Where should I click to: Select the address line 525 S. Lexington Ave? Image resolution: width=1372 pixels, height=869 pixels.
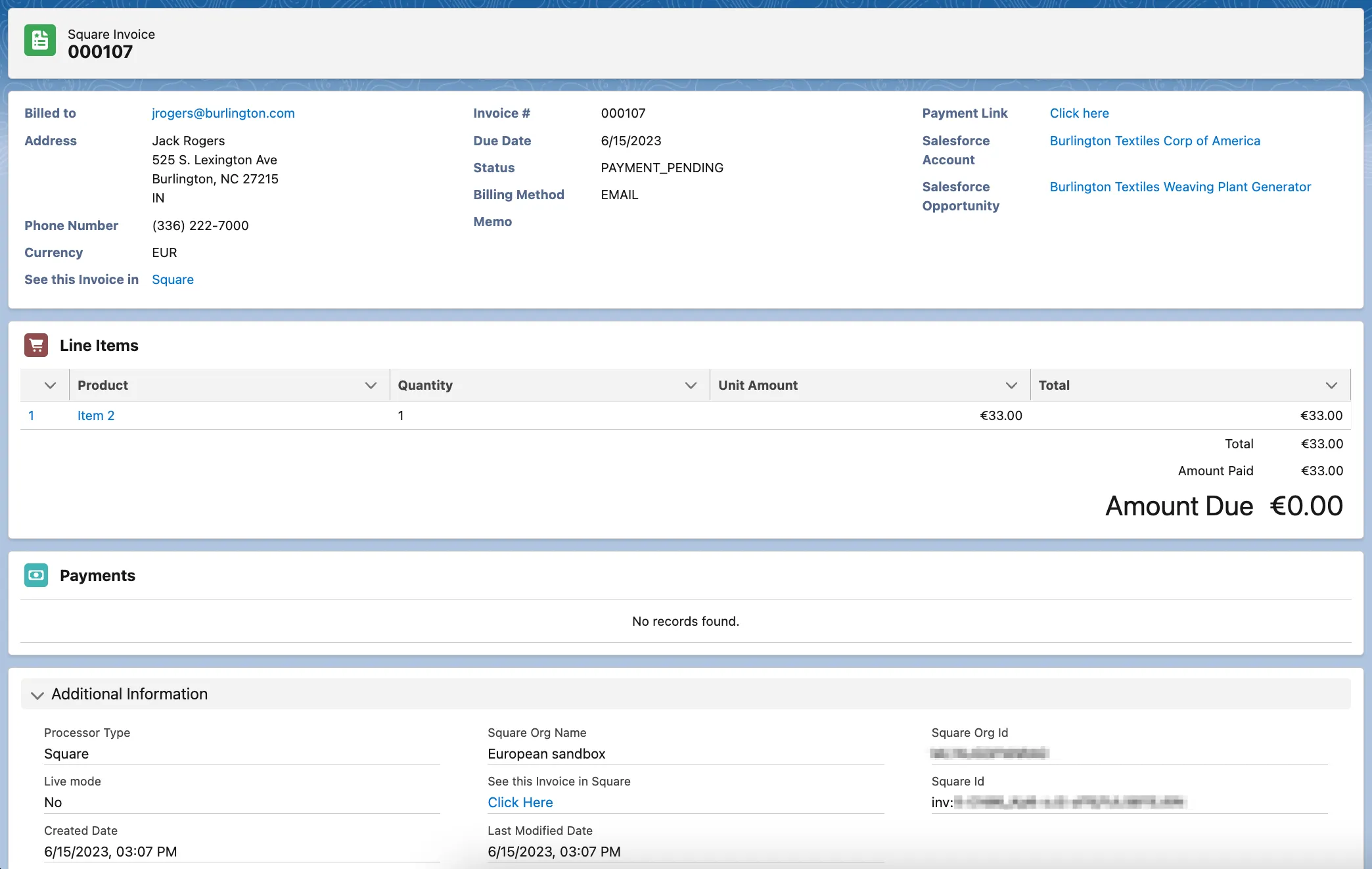pyautogui.click(x=214, y=160)
